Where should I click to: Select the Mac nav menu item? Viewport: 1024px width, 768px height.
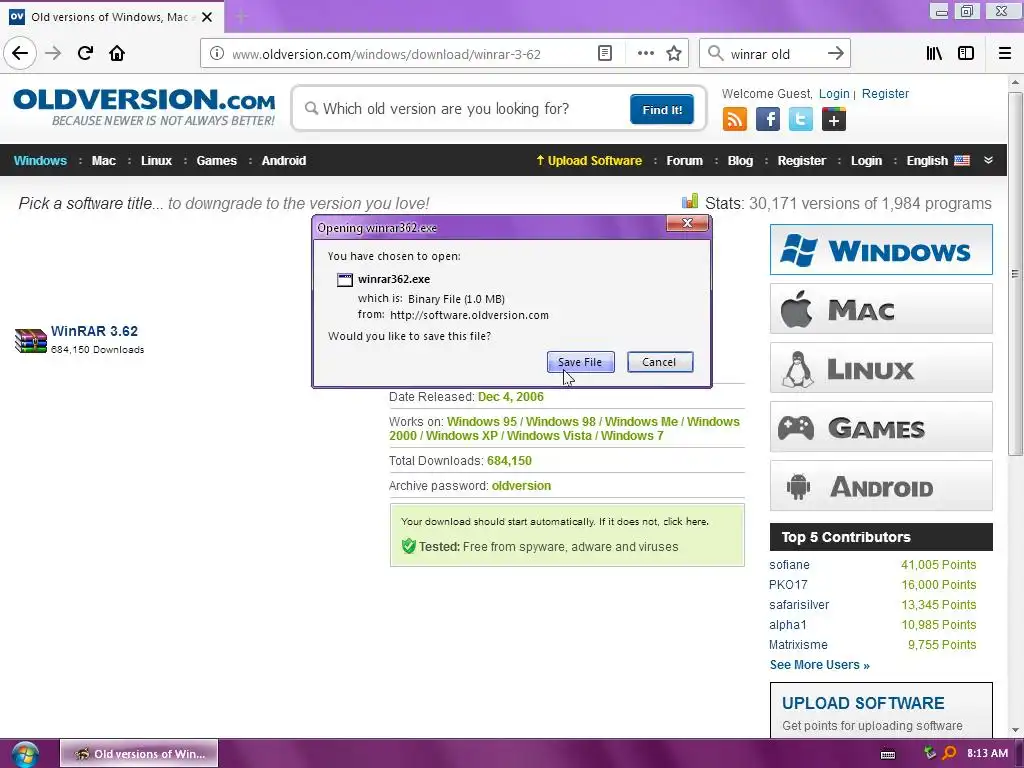pyautogui.click(x=103, y=161)
